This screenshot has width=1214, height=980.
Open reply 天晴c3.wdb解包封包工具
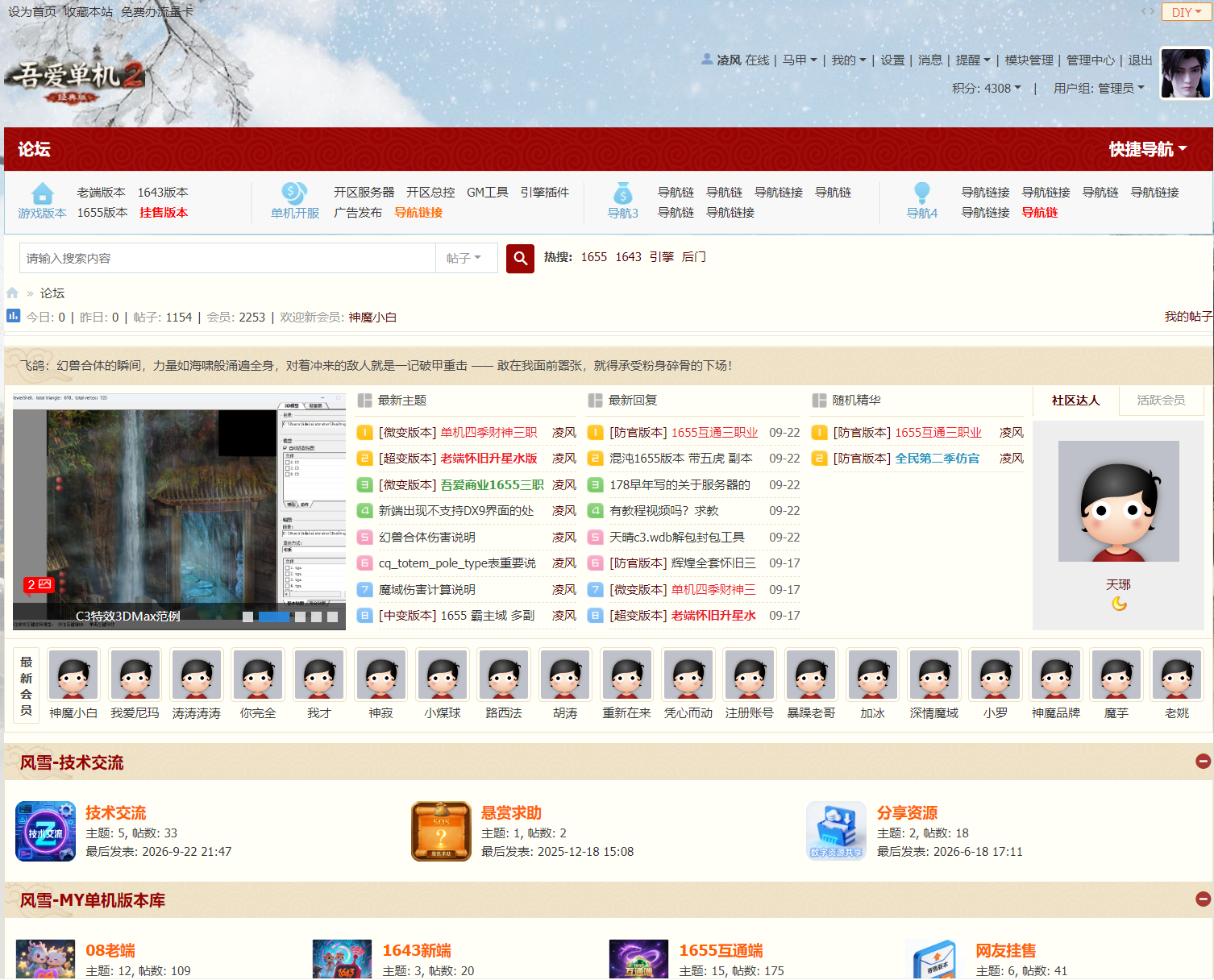tap(677, 538)
